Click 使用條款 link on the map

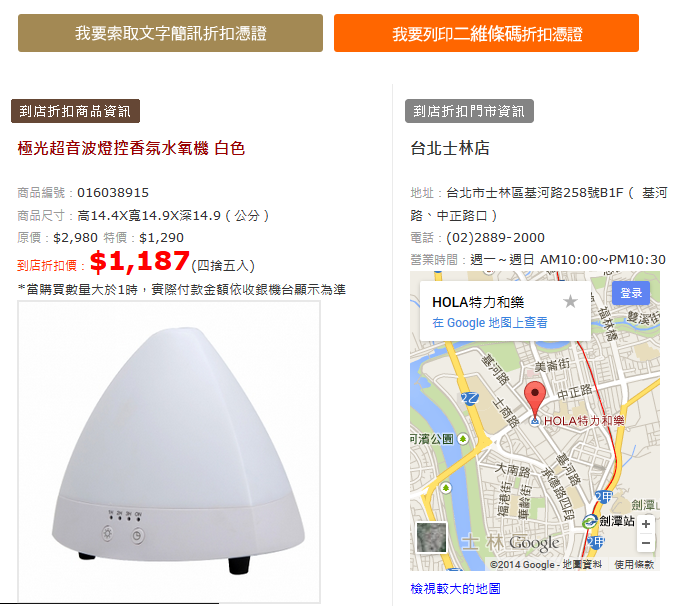(x=634, y=564)
